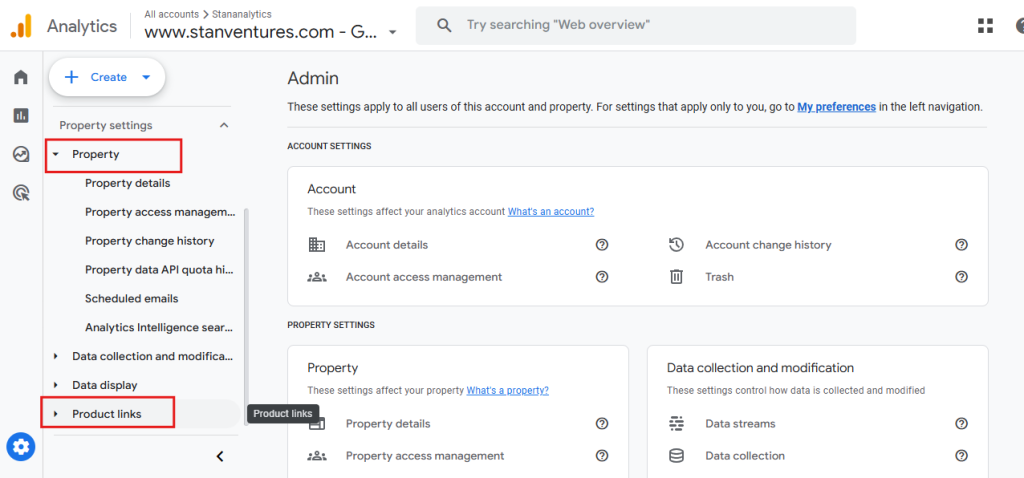Click the What's an account? link

coord(550,212)
